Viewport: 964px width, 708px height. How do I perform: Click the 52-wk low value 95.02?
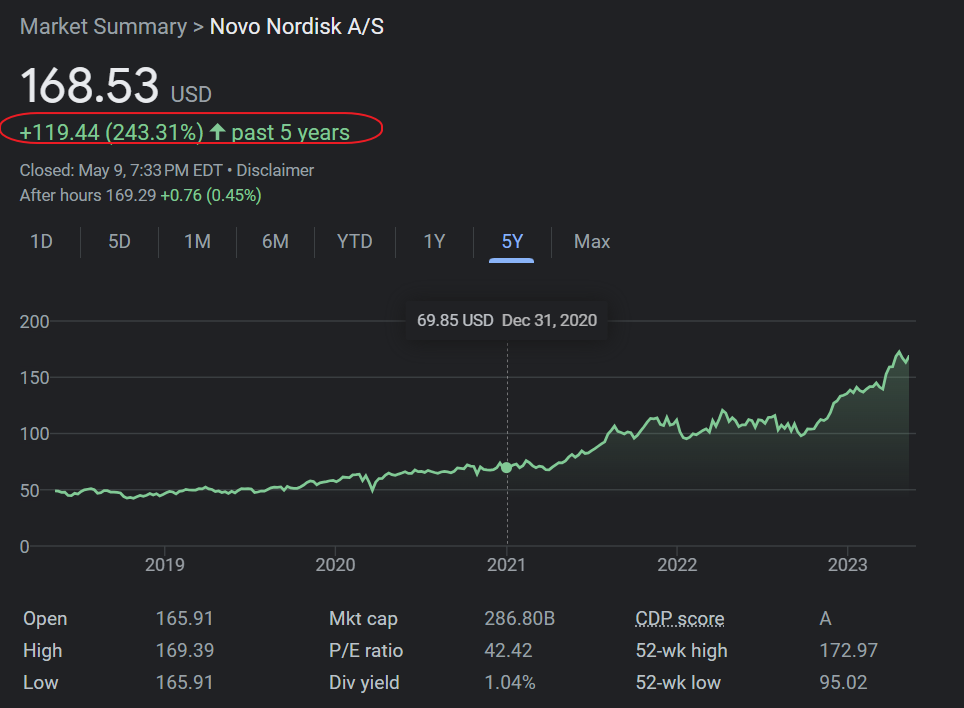point(844,682)
